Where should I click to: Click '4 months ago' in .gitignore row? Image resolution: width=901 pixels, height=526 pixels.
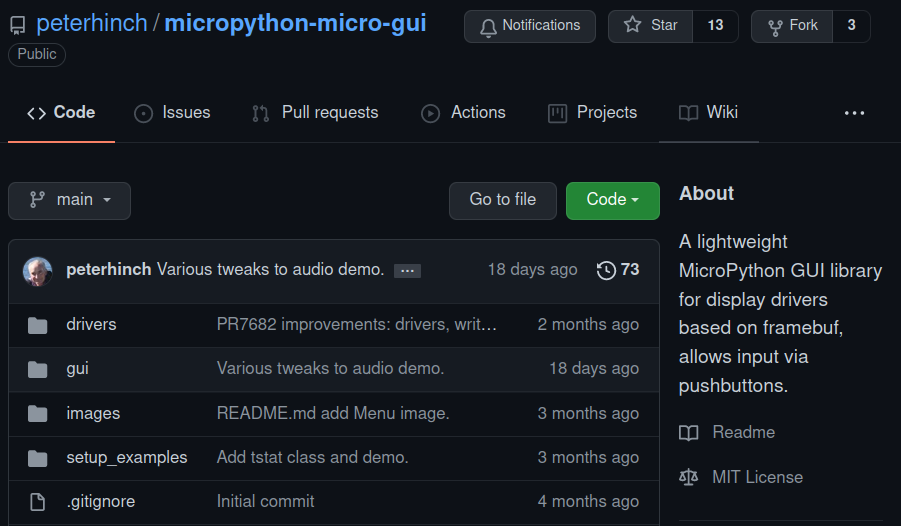588,501
